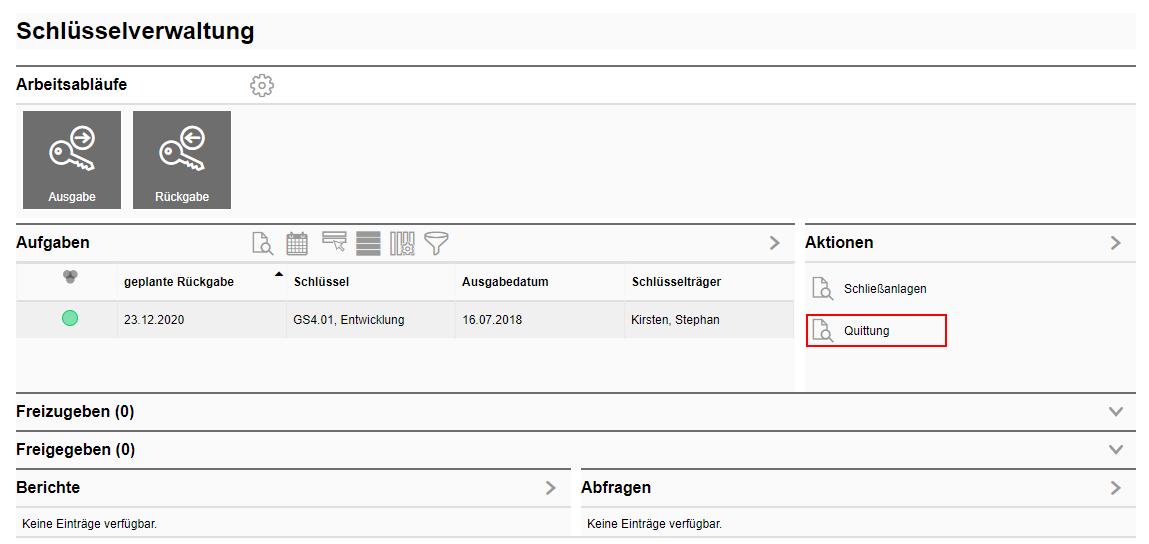Open the Schließanlagen action link
1149x544 pixels.
point(885,289)
